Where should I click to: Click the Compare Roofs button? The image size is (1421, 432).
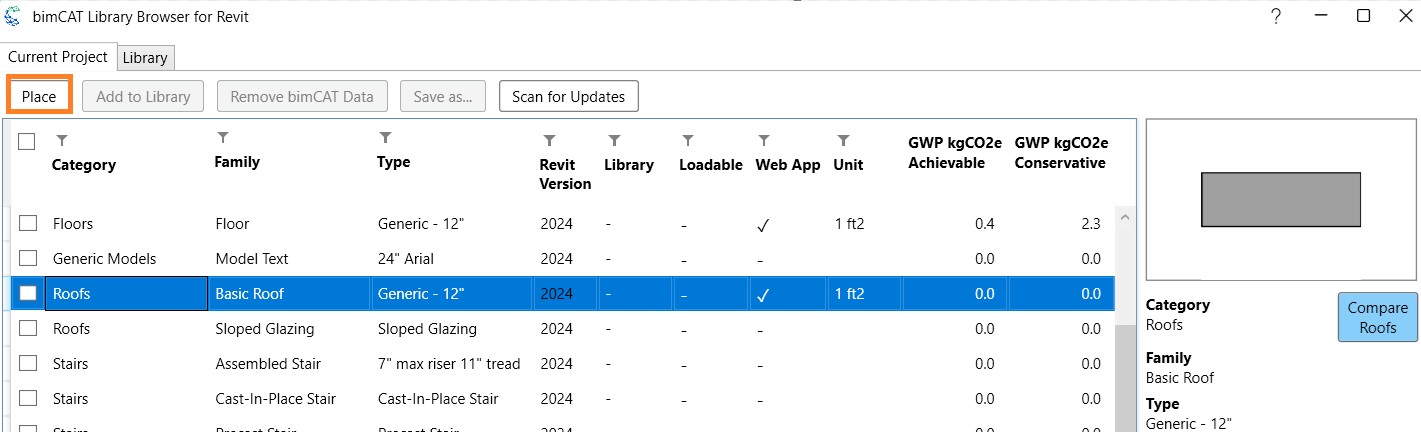click(1377, 318)
